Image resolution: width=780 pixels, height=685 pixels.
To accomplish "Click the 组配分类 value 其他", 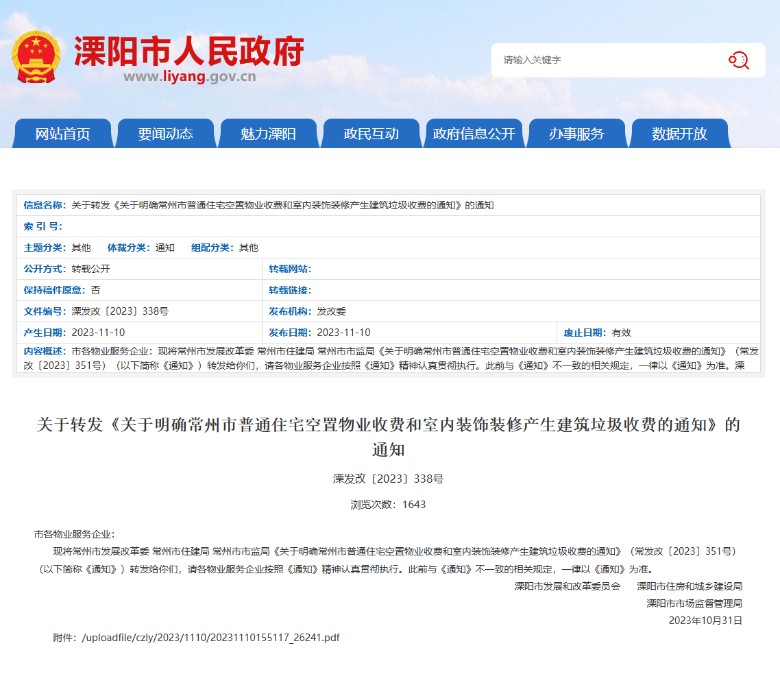I will coord(248,248).
